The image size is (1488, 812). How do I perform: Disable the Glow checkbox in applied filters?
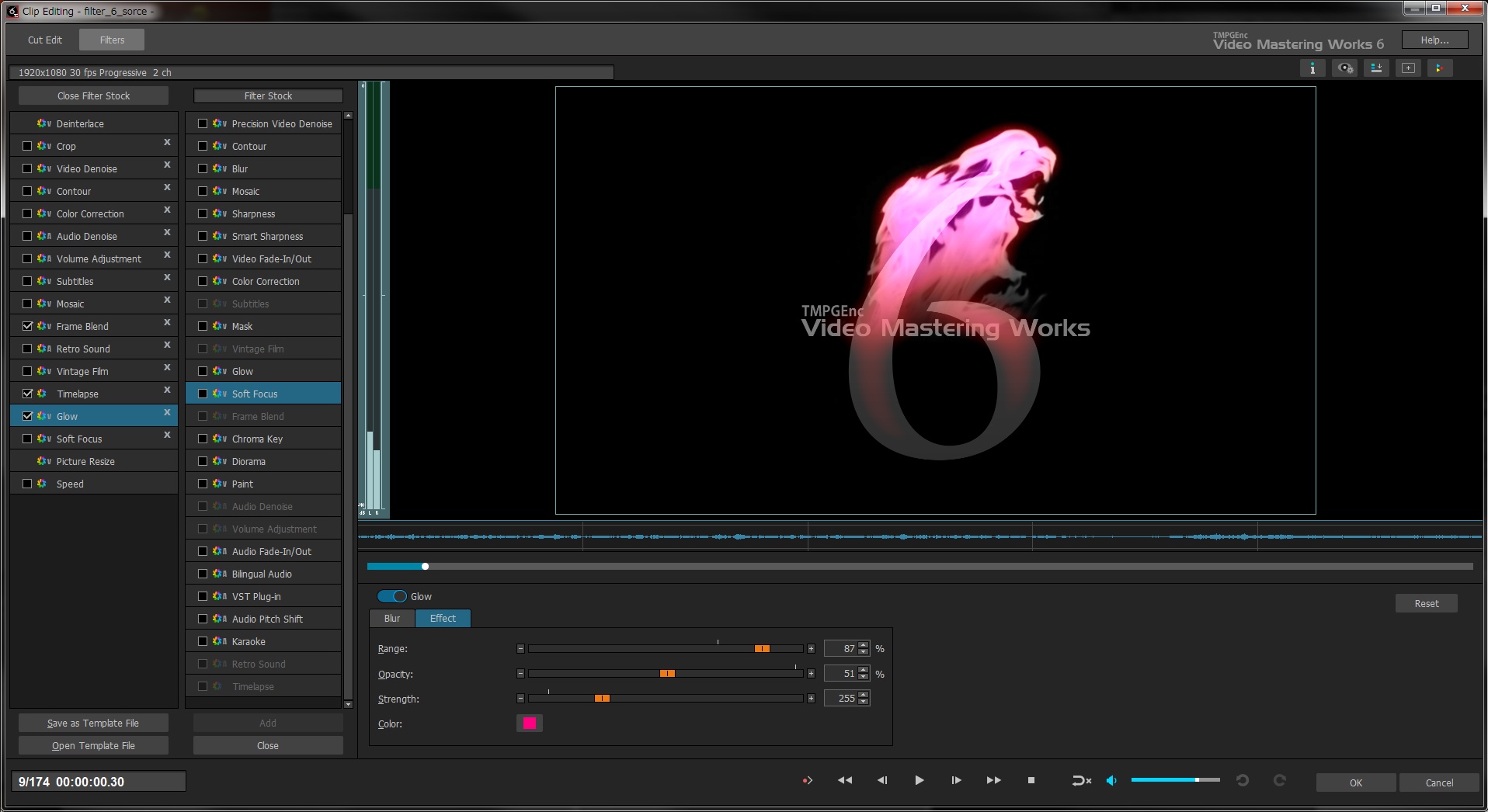[x=27, y=416]
